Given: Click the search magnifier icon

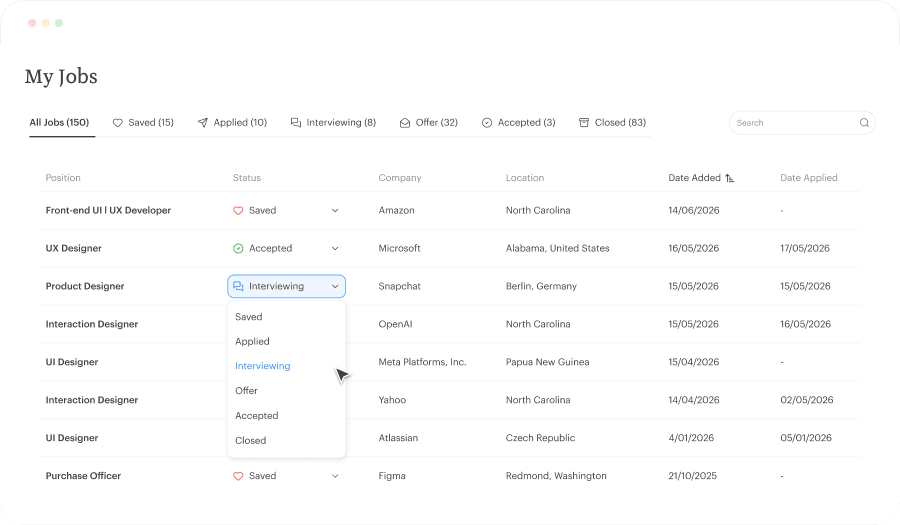Looking at the screenshot, I should [x=864, y=123].
